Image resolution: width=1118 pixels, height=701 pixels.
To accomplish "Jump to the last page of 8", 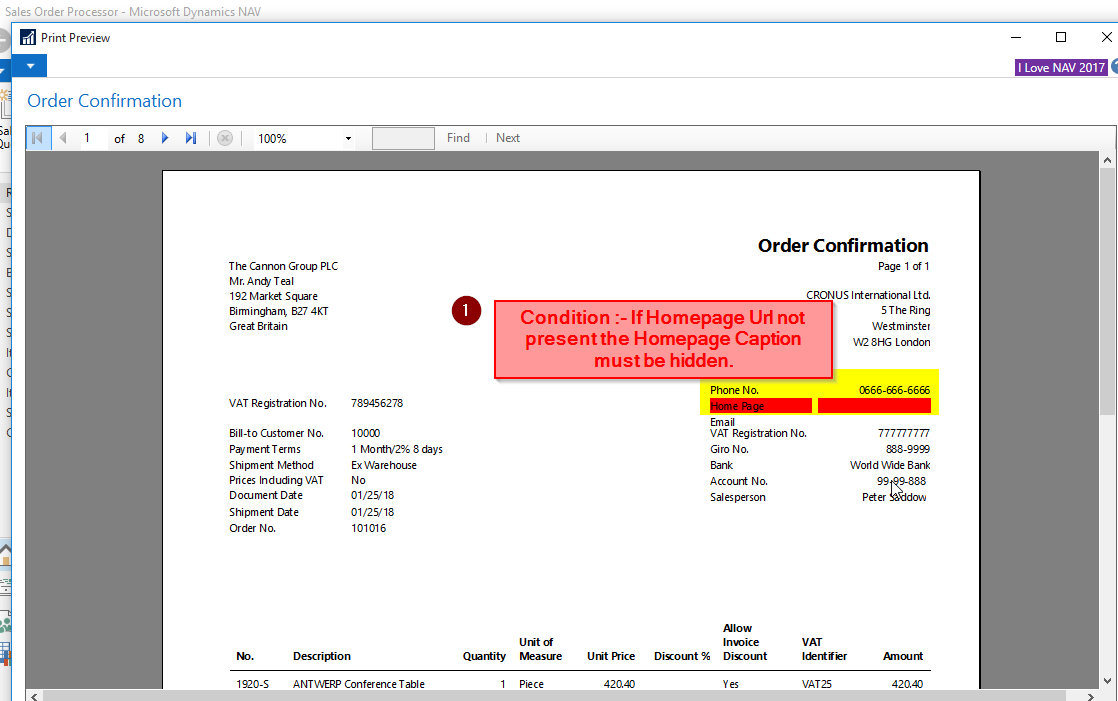I will point(190,137).
